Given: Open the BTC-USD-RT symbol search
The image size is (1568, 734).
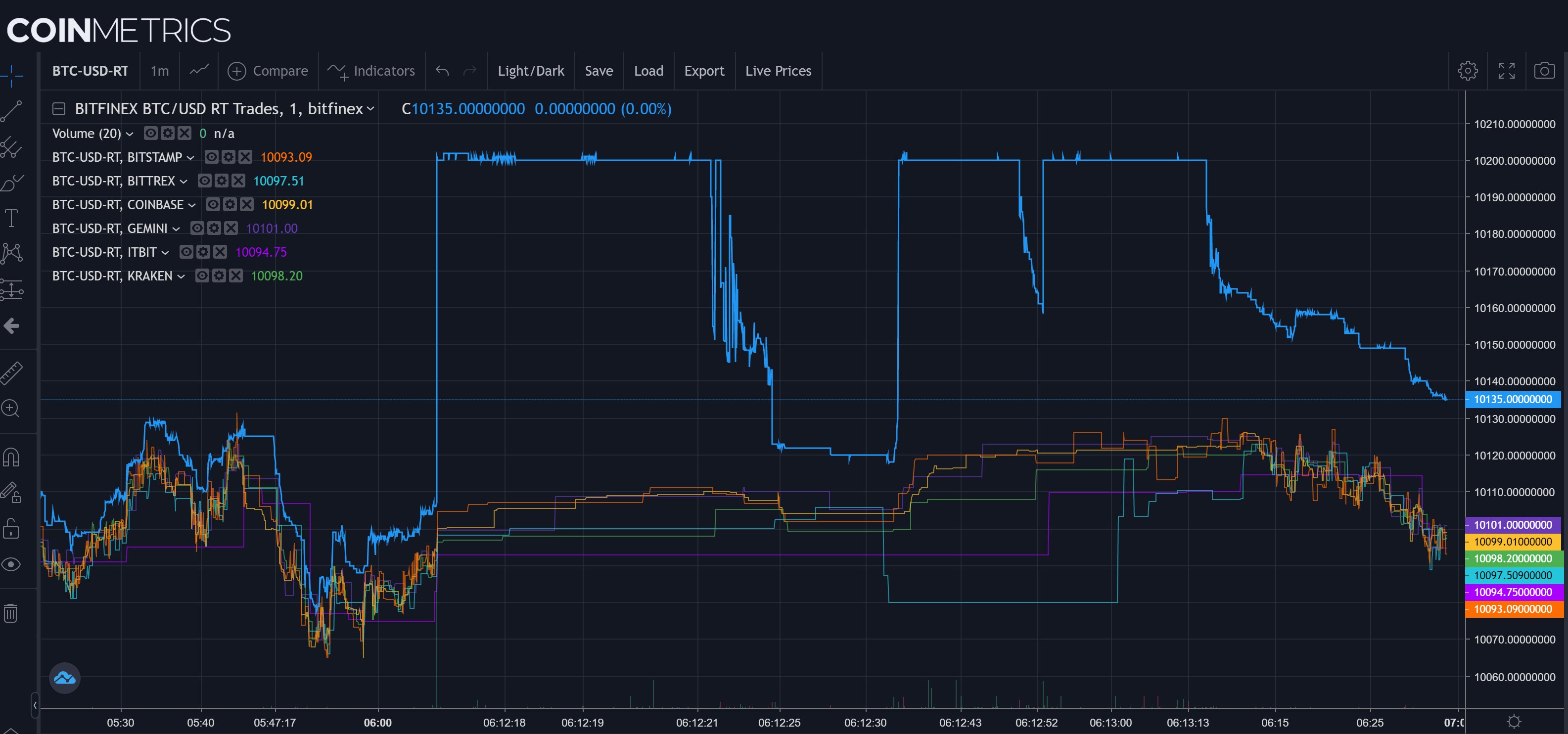Looking at the screenshot, I should [90, 71].
